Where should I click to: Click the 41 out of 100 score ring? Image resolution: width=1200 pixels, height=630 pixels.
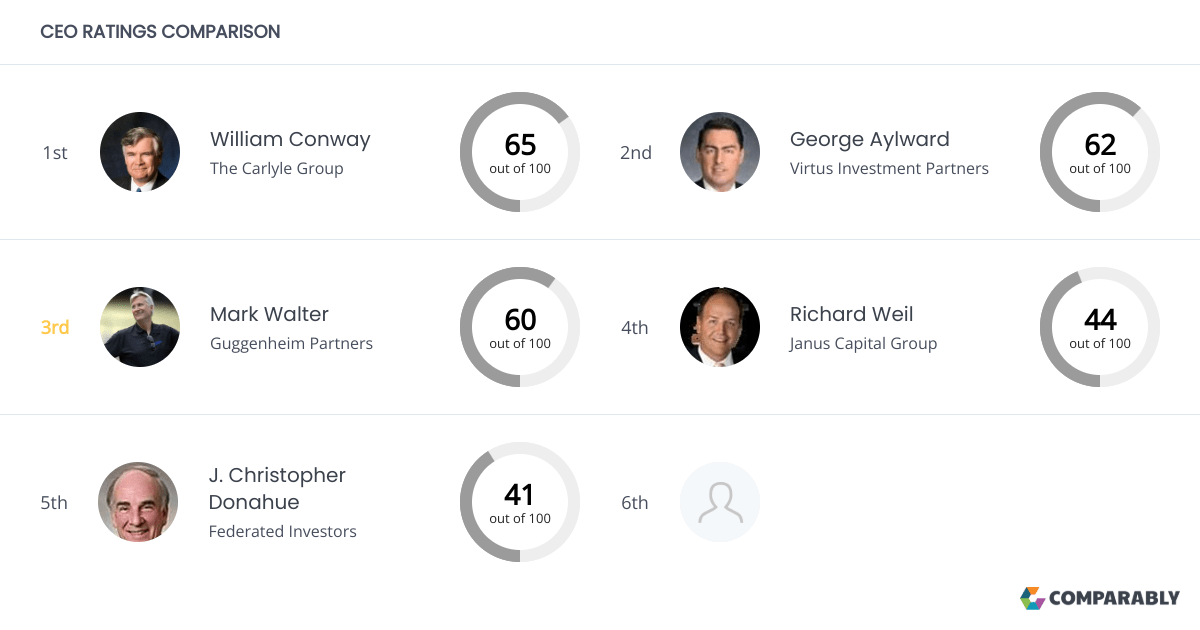[x=520, y=502]
